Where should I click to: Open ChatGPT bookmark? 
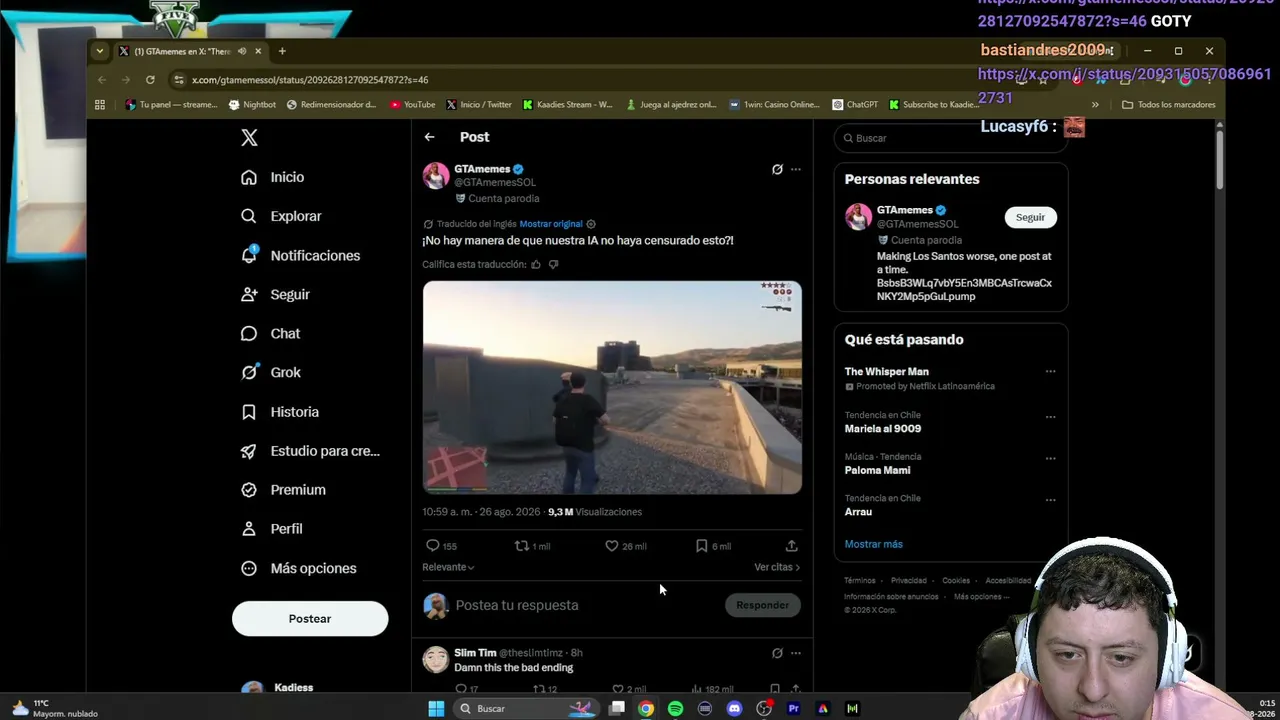(856, 105)
